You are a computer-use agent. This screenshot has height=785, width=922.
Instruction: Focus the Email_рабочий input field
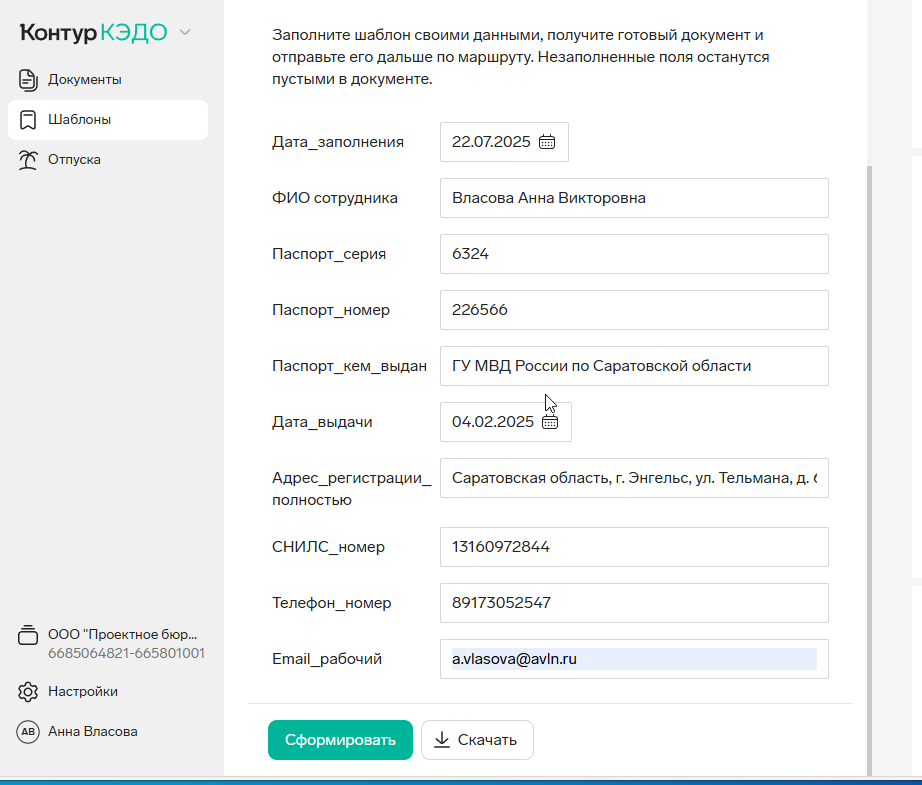634,659
